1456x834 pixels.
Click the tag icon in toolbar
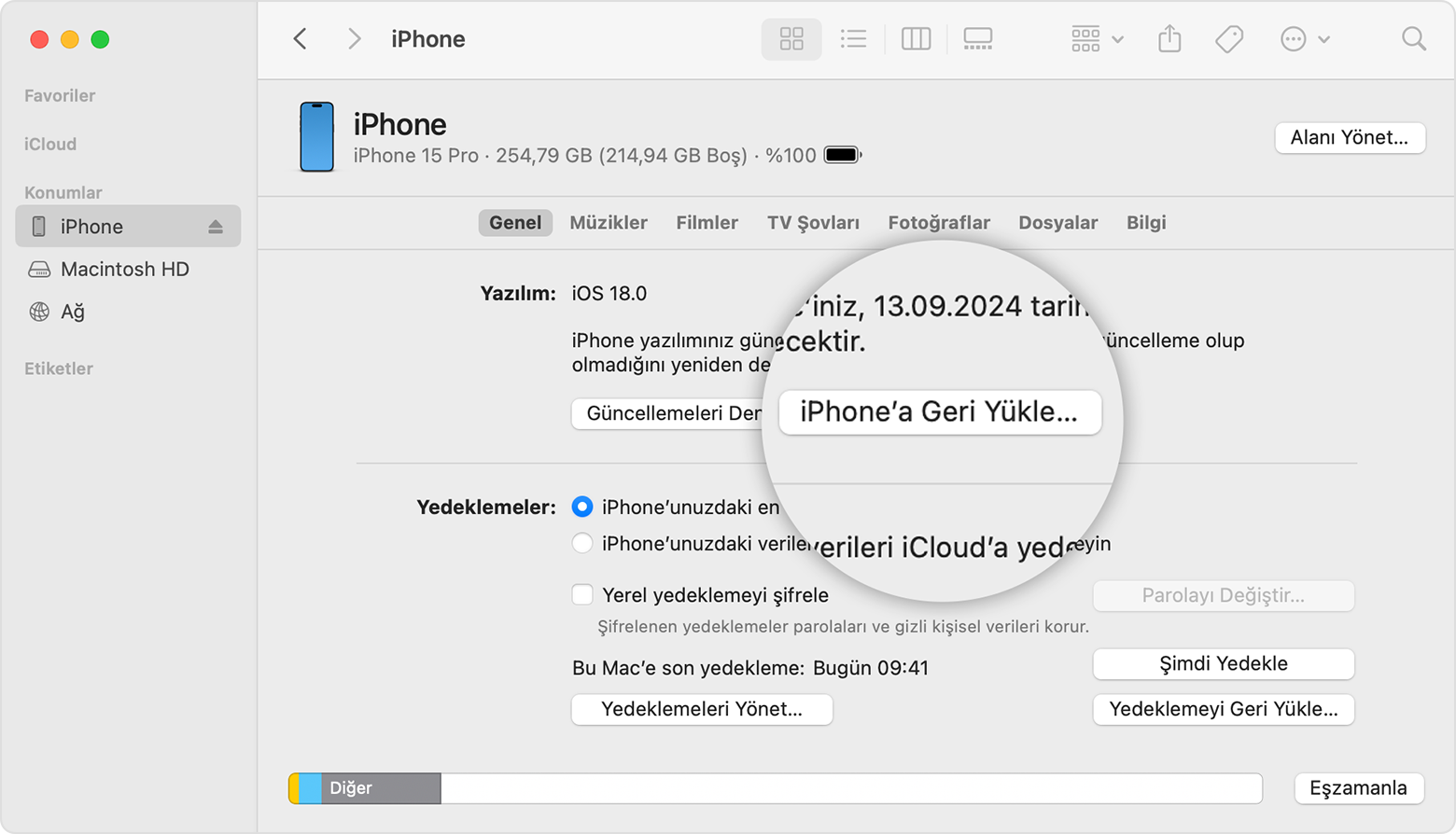(x=1229, y=39)
